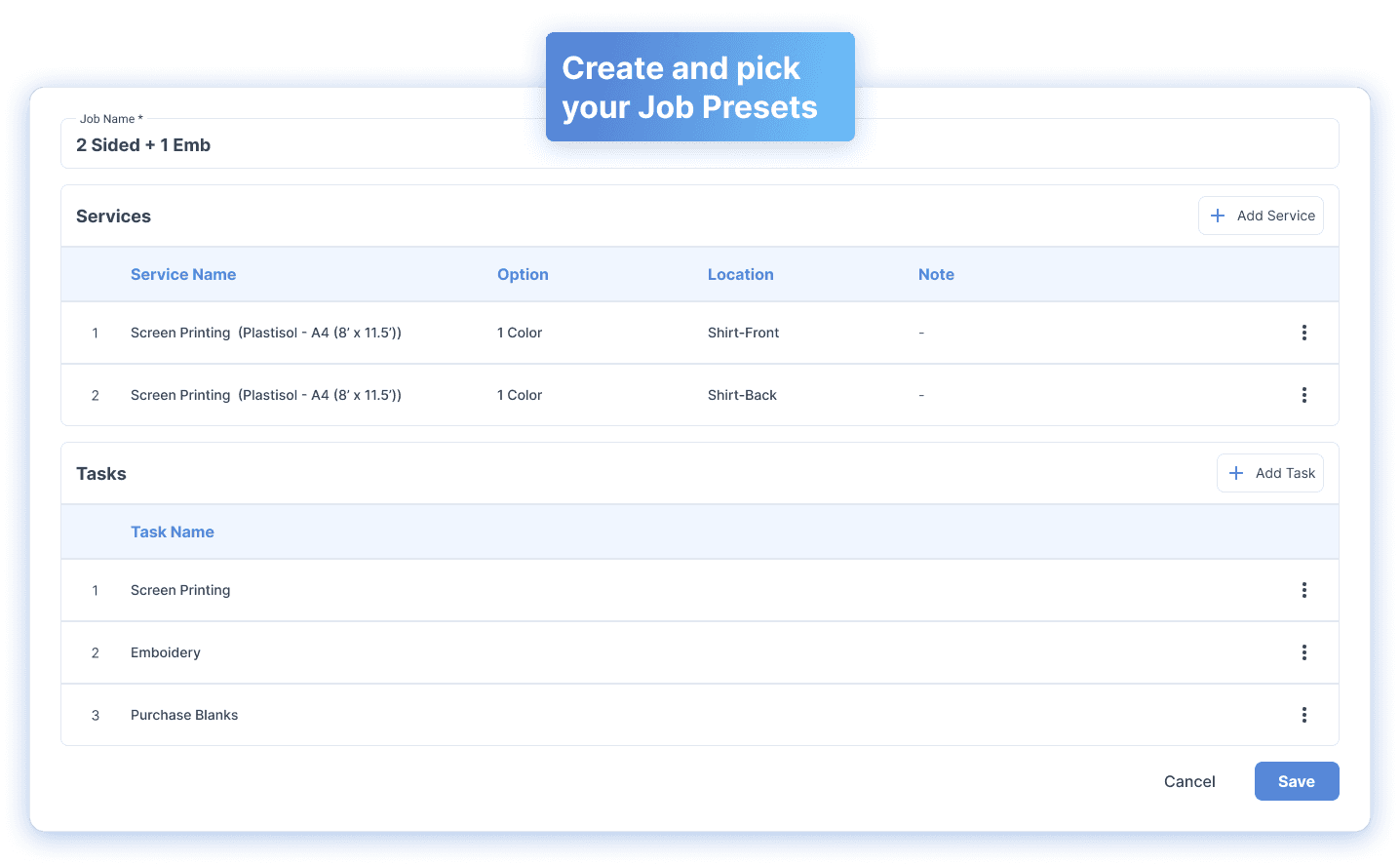Click the plus icon in Add Service
Screen dimensions: 1400x866
click(x=1218, y=216)
